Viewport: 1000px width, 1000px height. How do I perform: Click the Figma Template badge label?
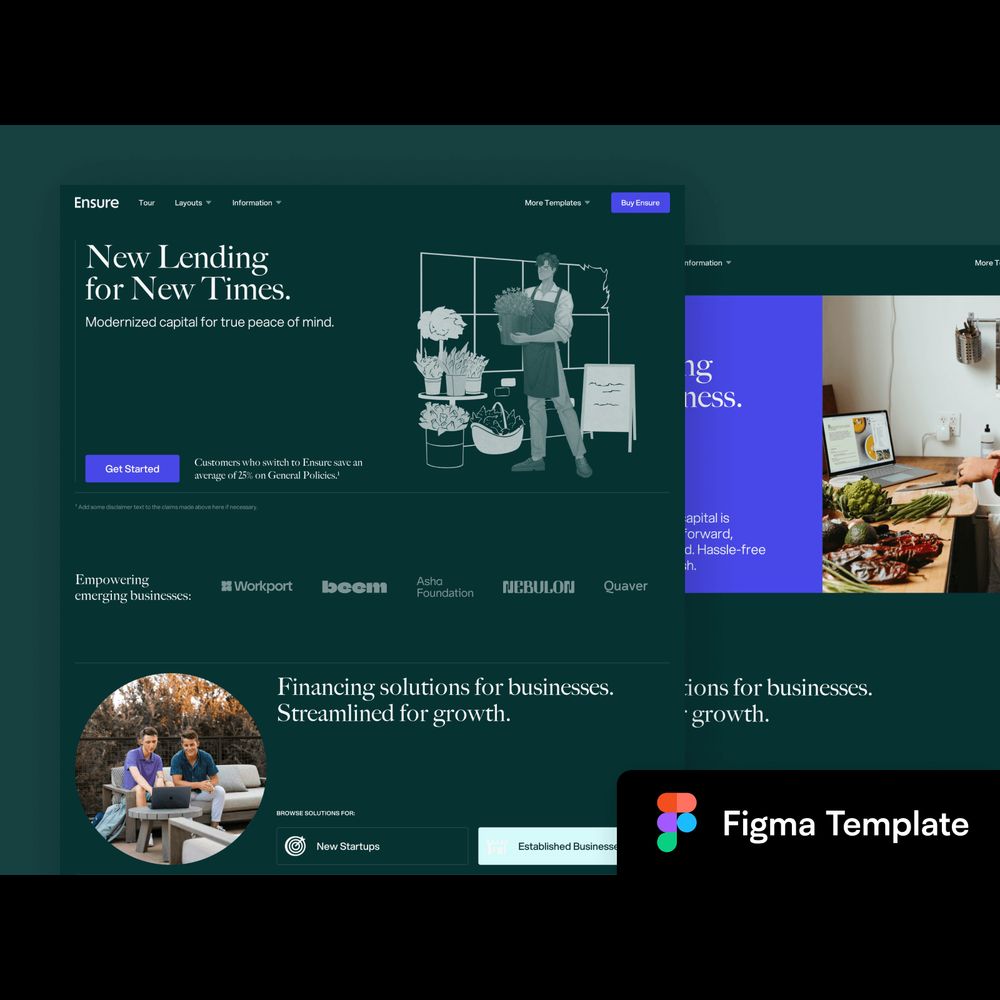(845, 824)
